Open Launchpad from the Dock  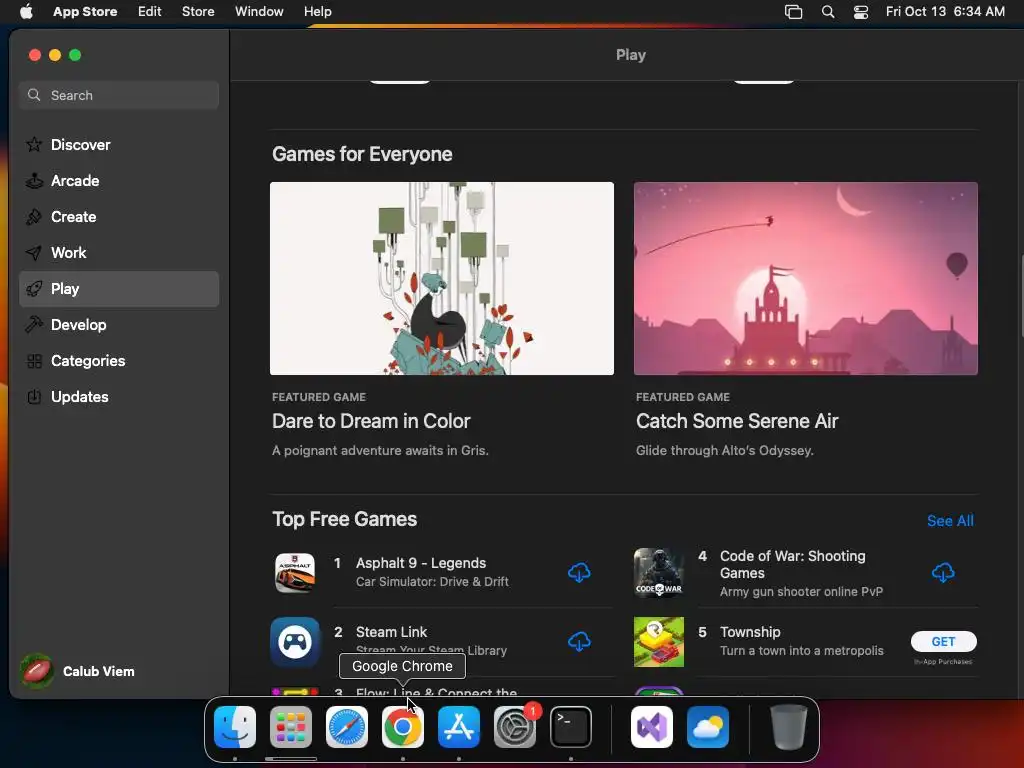tap(291, 727)
